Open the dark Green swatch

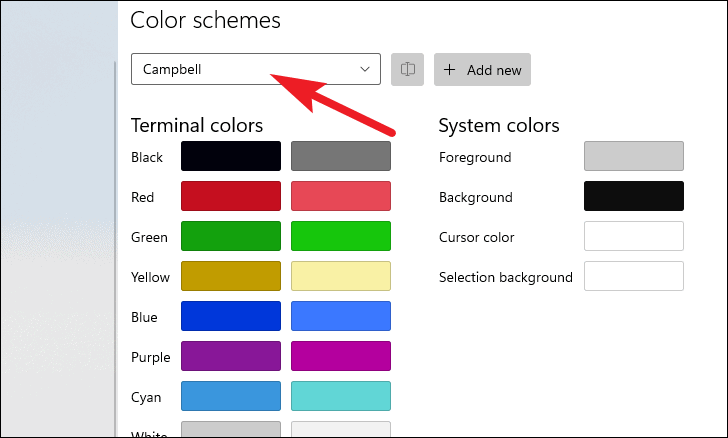pos(231,236)
